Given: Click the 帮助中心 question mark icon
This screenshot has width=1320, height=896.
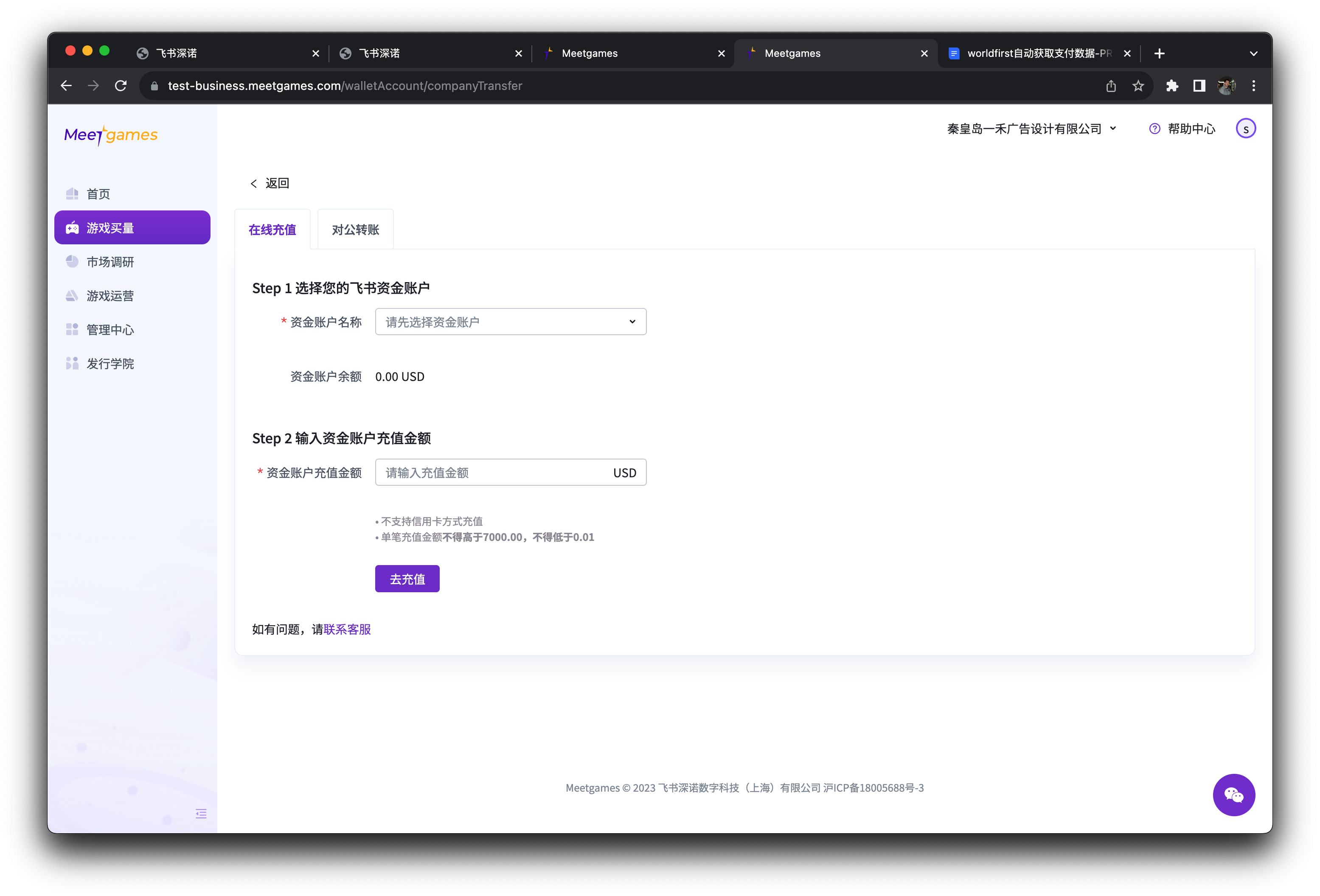Looking at the screenshot, I should (1154, 129).
